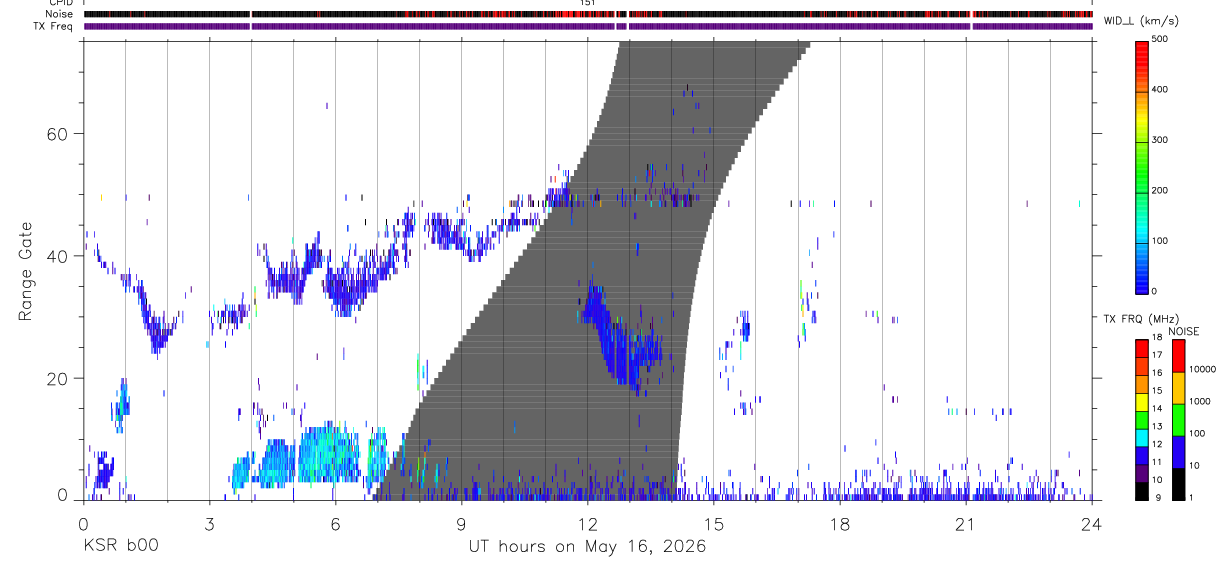Click the 16 MHz label on TX FRQ legend

pos(1157,373)
